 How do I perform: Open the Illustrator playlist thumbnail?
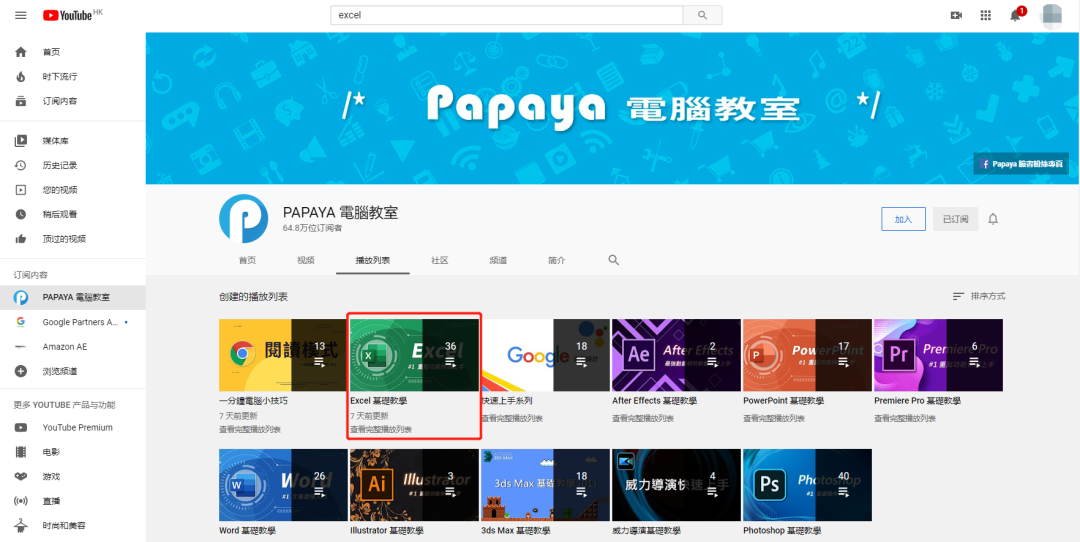coord(414,485)
